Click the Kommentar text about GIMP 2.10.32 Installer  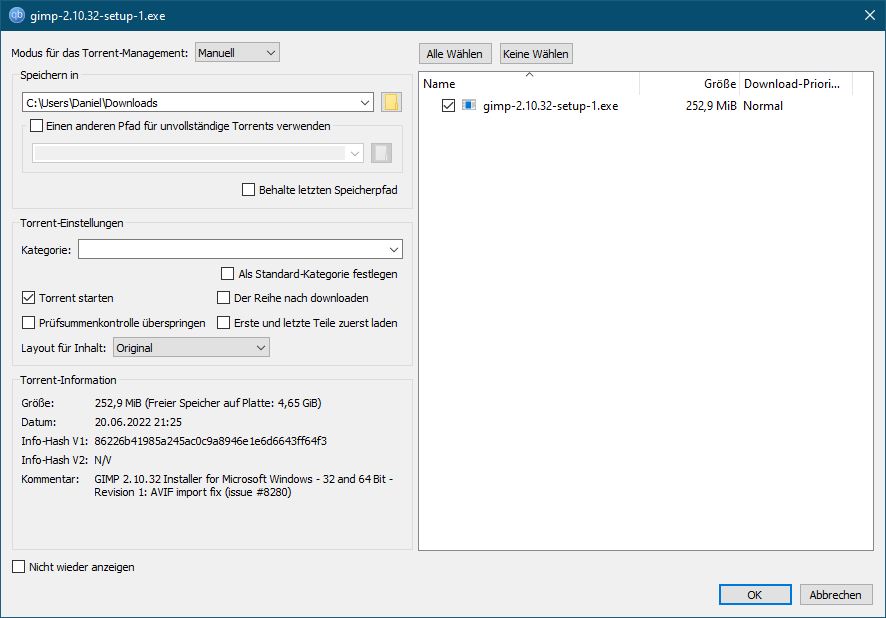[244, 485]
